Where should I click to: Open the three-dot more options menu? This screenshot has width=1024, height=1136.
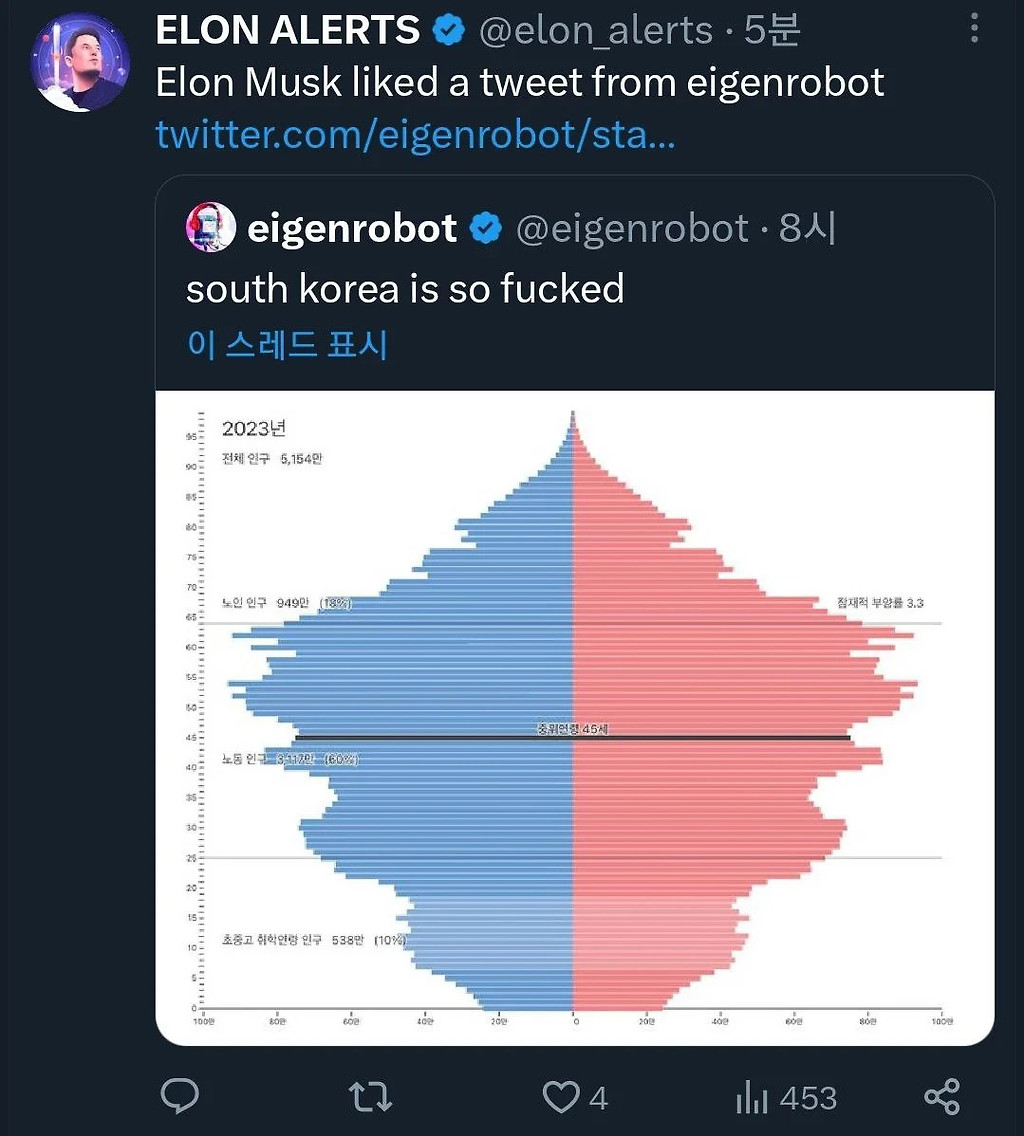click(975, 29)
